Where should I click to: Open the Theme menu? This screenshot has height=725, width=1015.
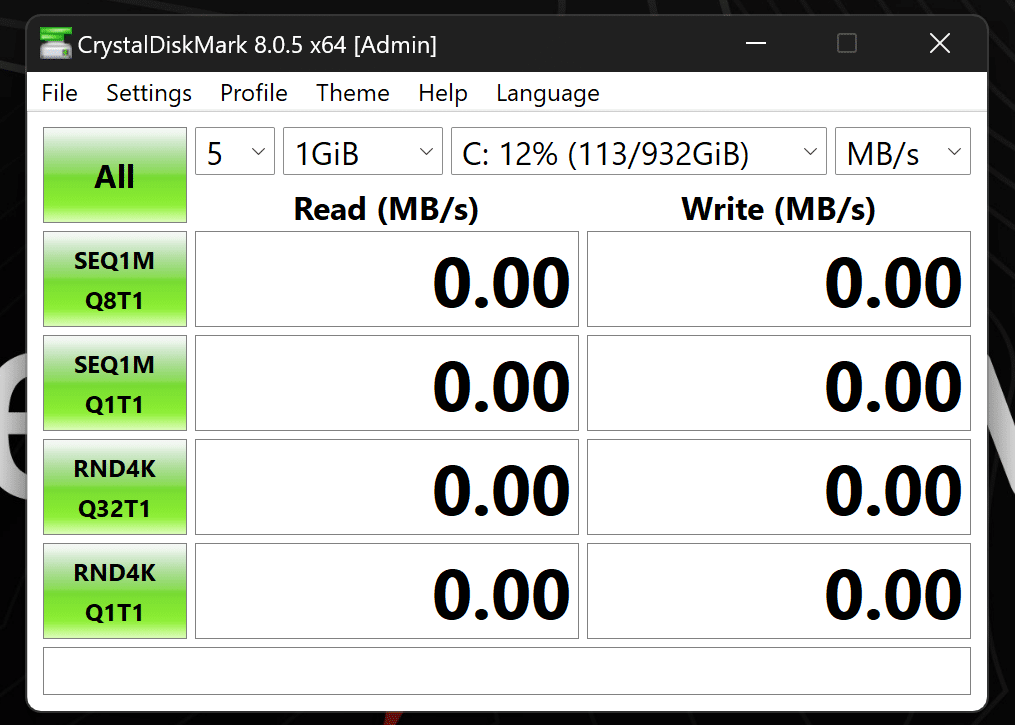[353, 93]
